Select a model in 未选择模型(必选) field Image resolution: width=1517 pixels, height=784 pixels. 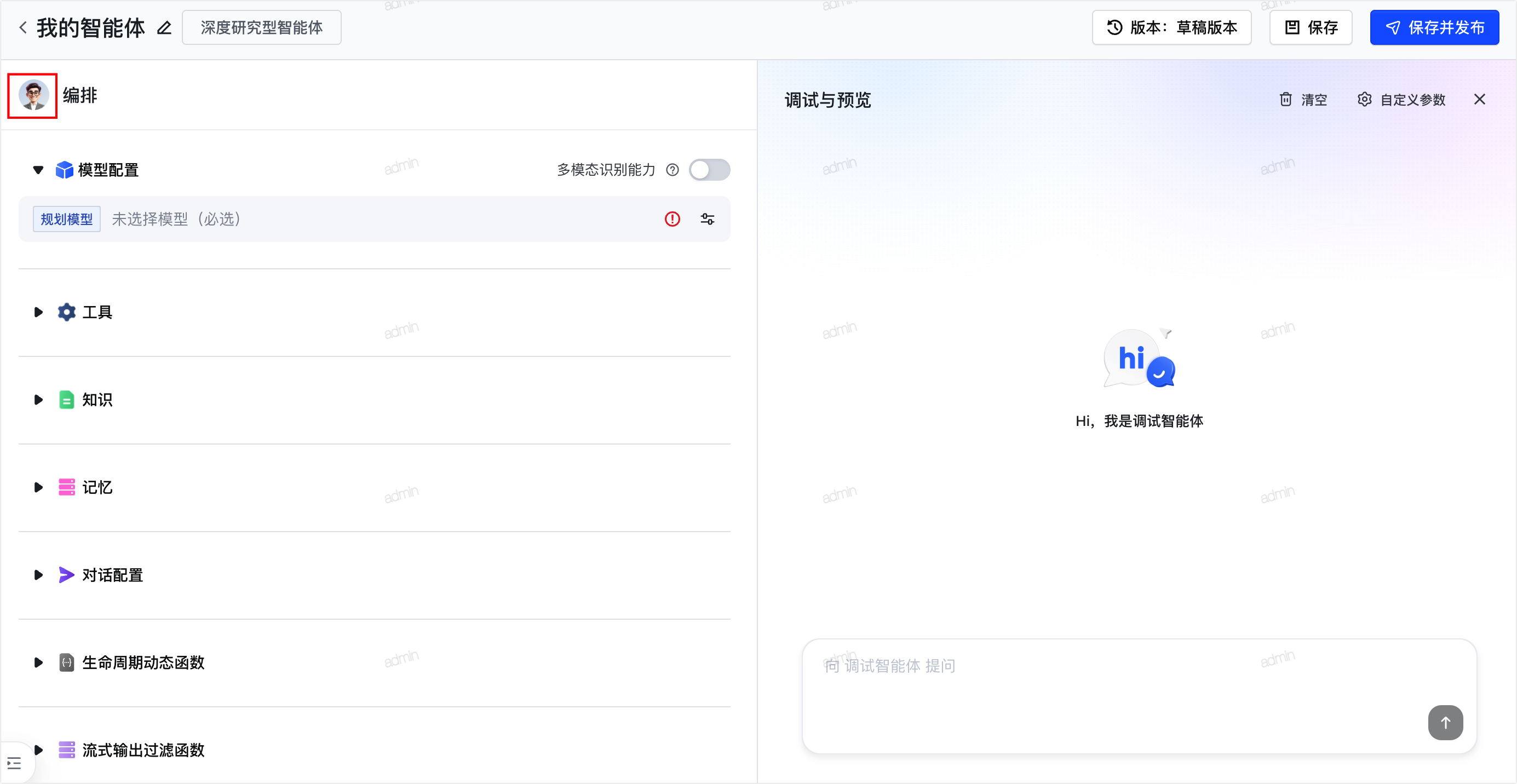pos(374,219)
